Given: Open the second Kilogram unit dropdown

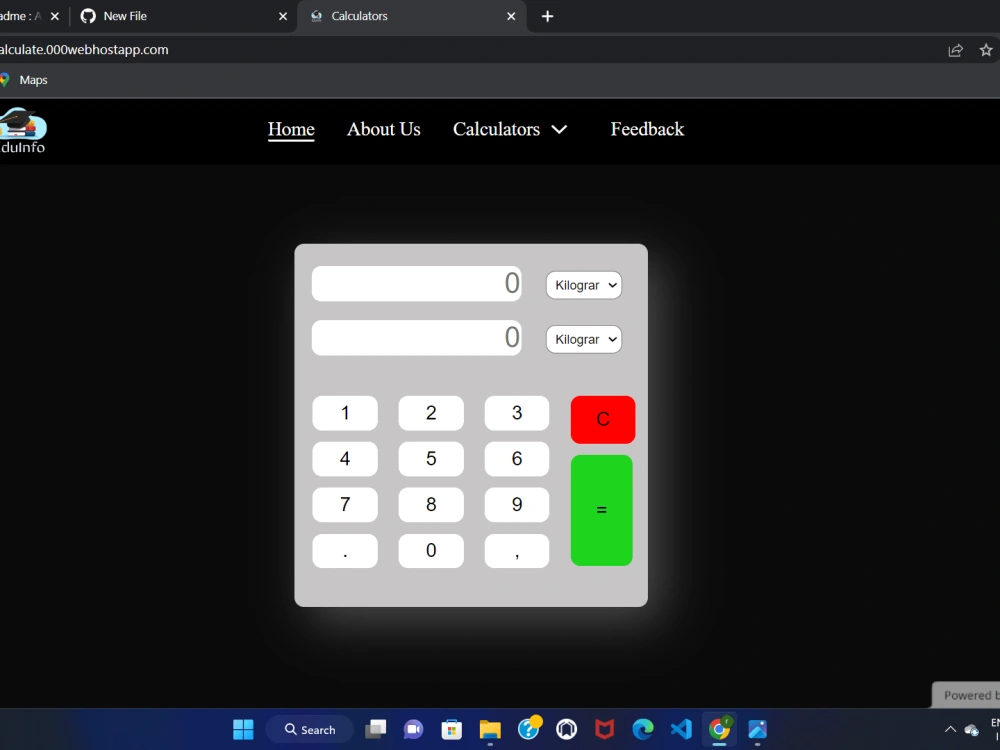Looking at the screenshot, I should [584, 339].
